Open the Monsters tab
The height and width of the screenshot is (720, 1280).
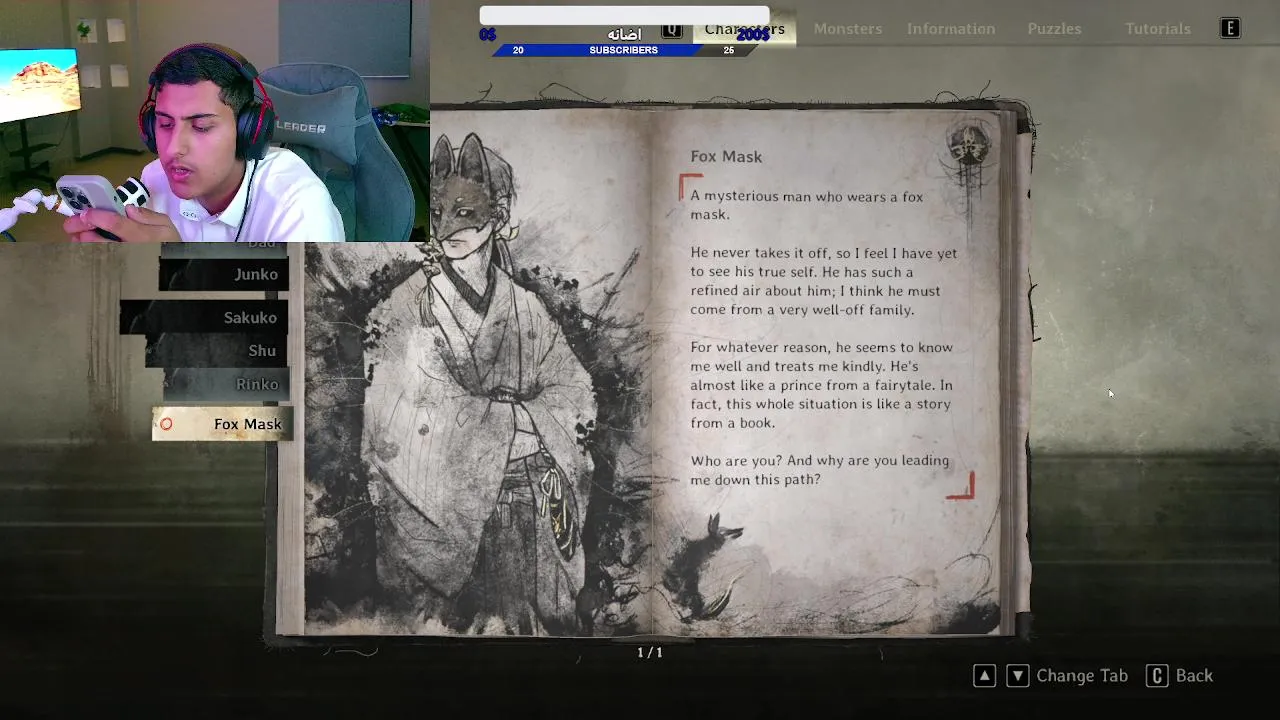pyautogui.click(x=848, y=29)
